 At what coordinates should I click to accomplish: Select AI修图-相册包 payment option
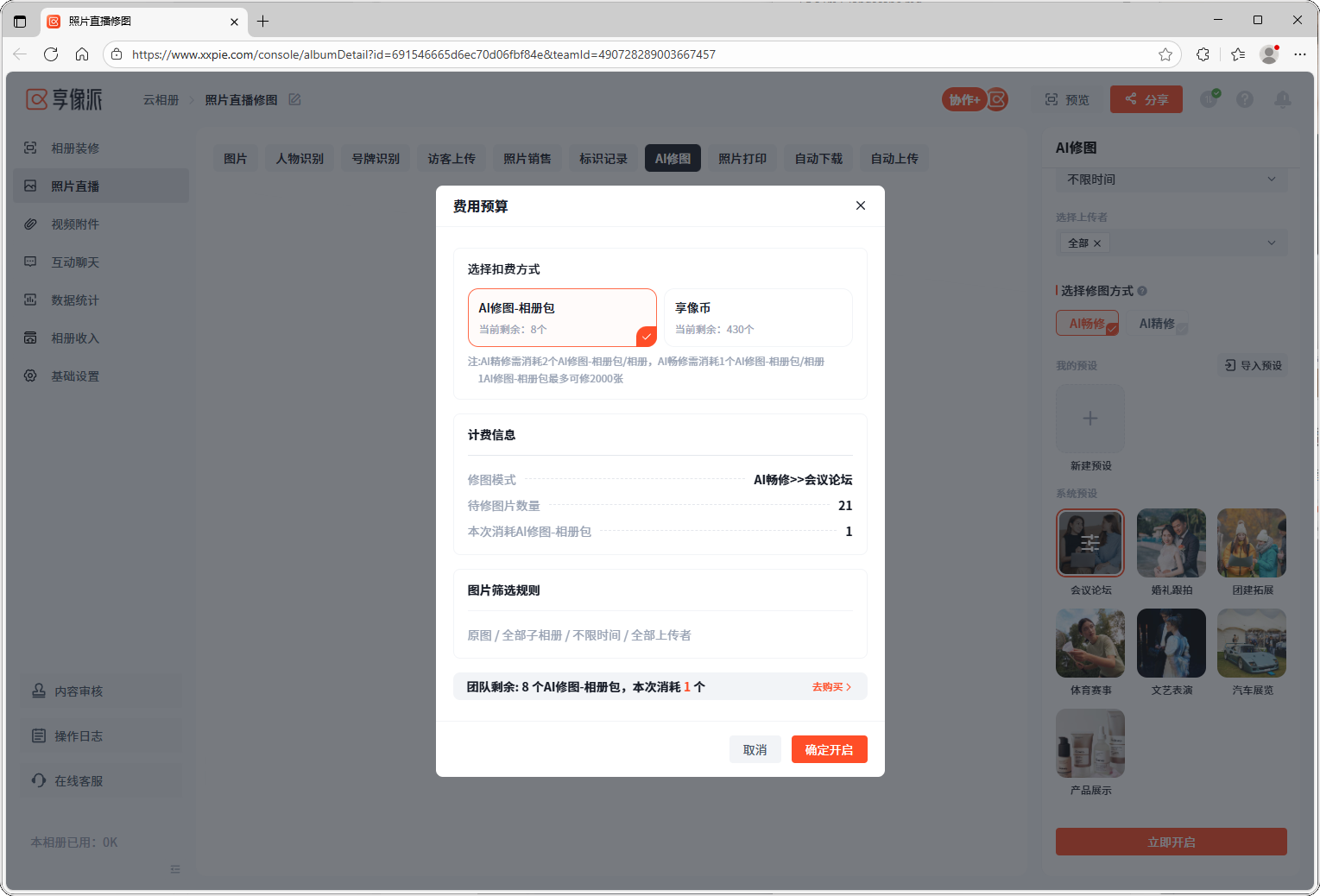[562, 318]
